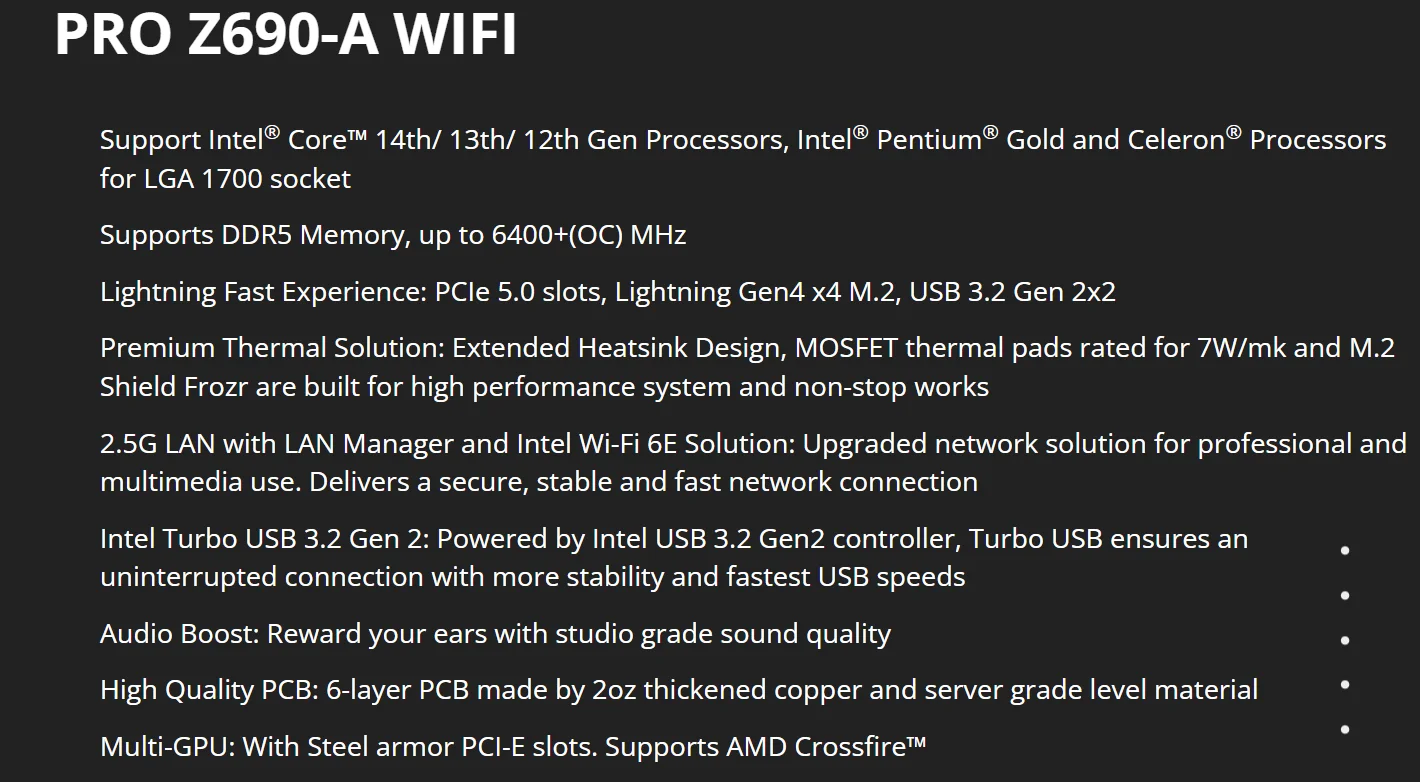Select the DDR5 Memory 6400+(OC) MHz line
Image resolution: width=1420 pixels, height=782 pixels.
click(x=393, y=235)
